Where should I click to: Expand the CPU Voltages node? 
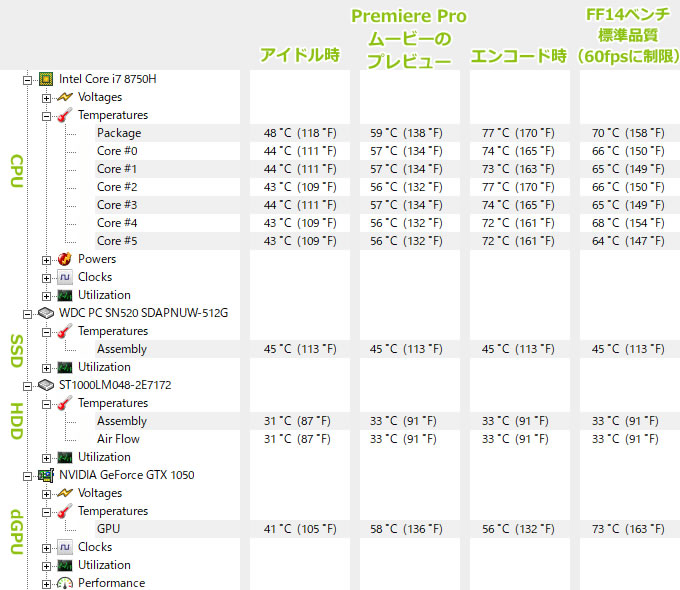point(46,98)
